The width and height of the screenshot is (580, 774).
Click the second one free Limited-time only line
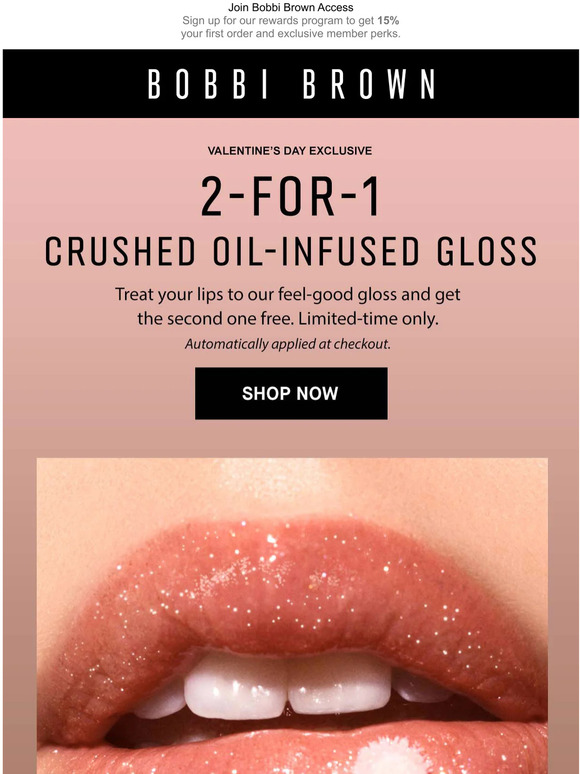click(288, 318)
